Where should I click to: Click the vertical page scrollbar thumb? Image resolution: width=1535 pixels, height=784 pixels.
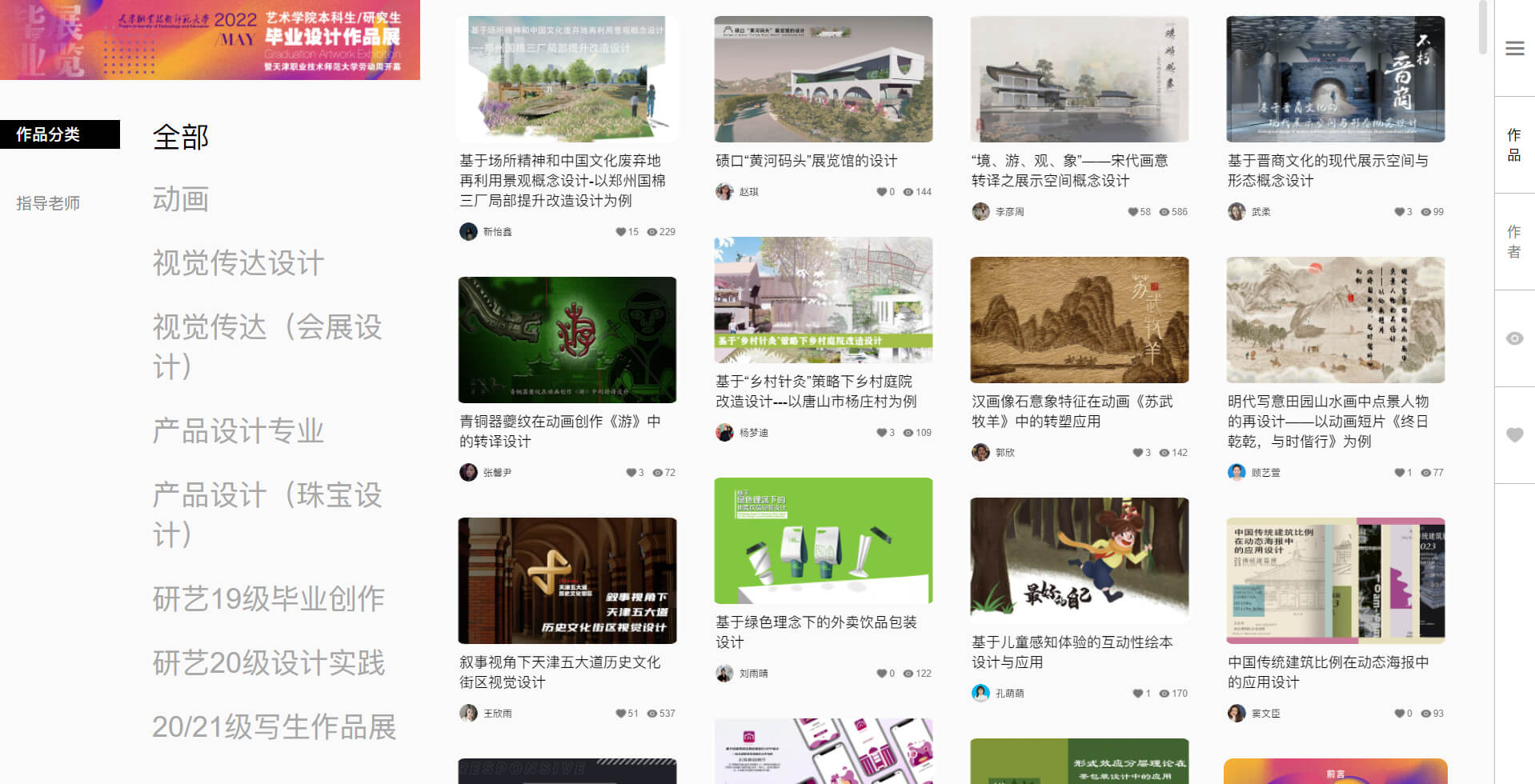point(1483,27)
